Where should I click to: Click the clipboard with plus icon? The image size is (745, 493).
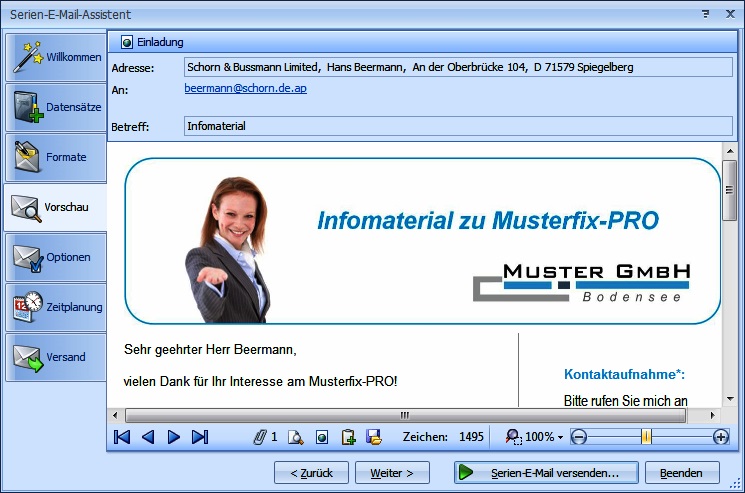[x=348, y=437]
